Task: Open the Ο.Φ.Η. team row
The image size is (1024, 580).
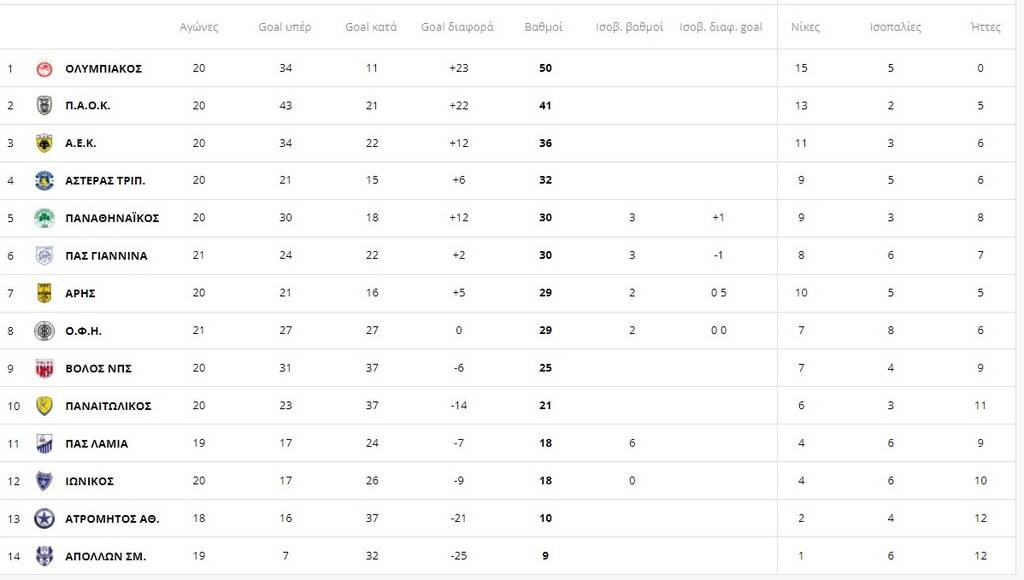Action: click(x=83, y=331)
